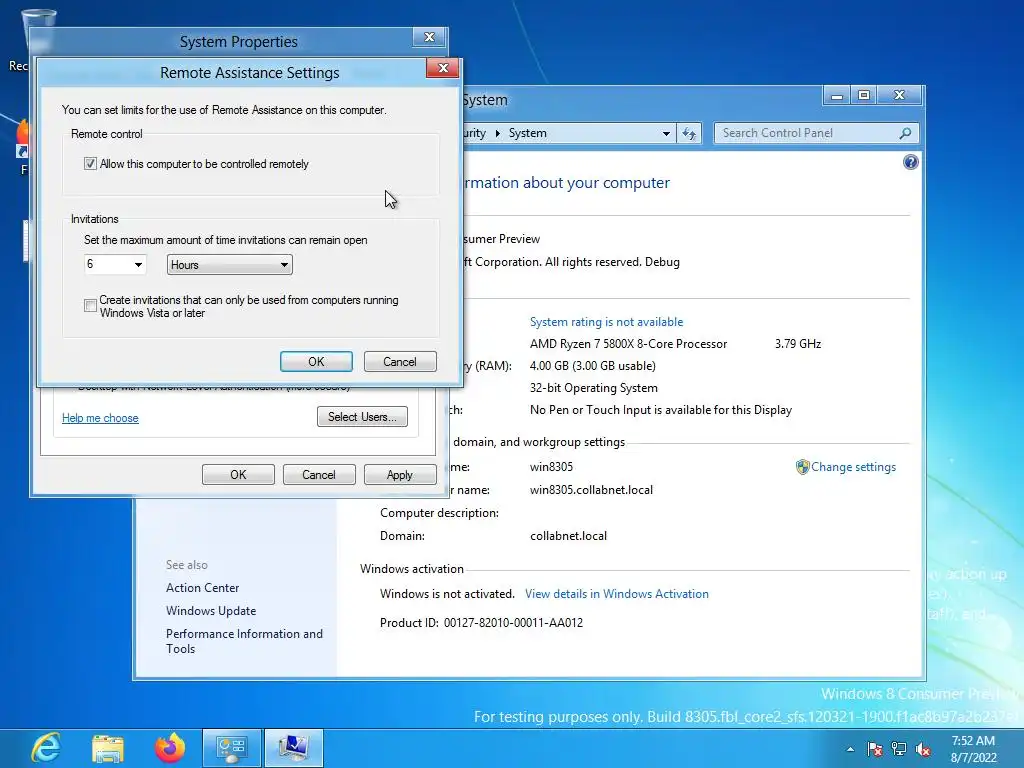Click OK in Remote Assistance Settings
The height and width of the screenshot is (768, 1024).
316,362
